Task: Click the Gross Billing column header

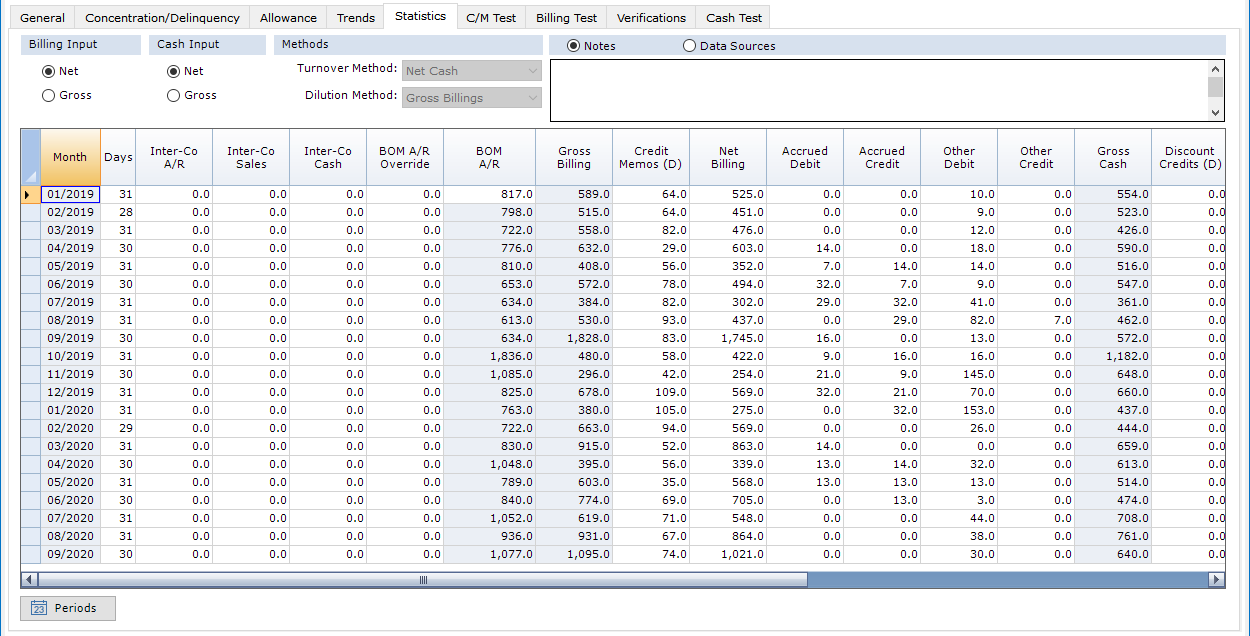Action: coord(574,157)
